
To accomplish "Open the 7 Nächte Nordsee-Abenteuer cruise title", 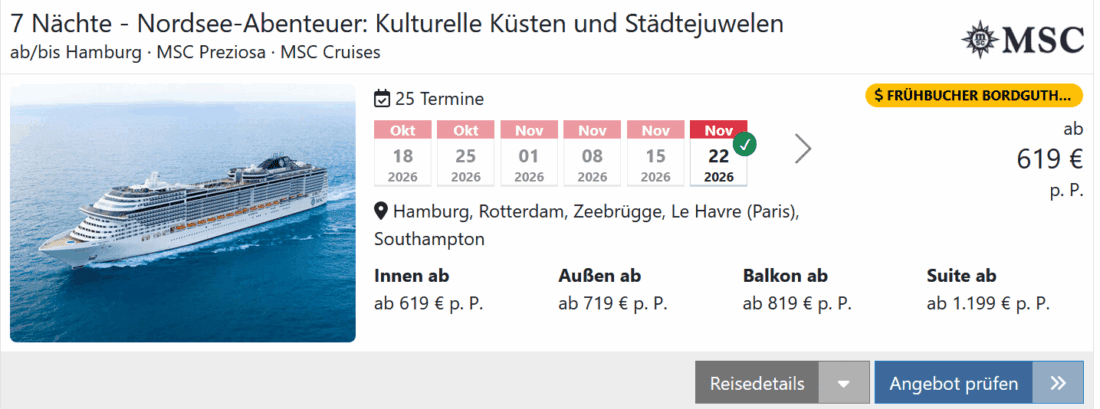I will (397, 24).
